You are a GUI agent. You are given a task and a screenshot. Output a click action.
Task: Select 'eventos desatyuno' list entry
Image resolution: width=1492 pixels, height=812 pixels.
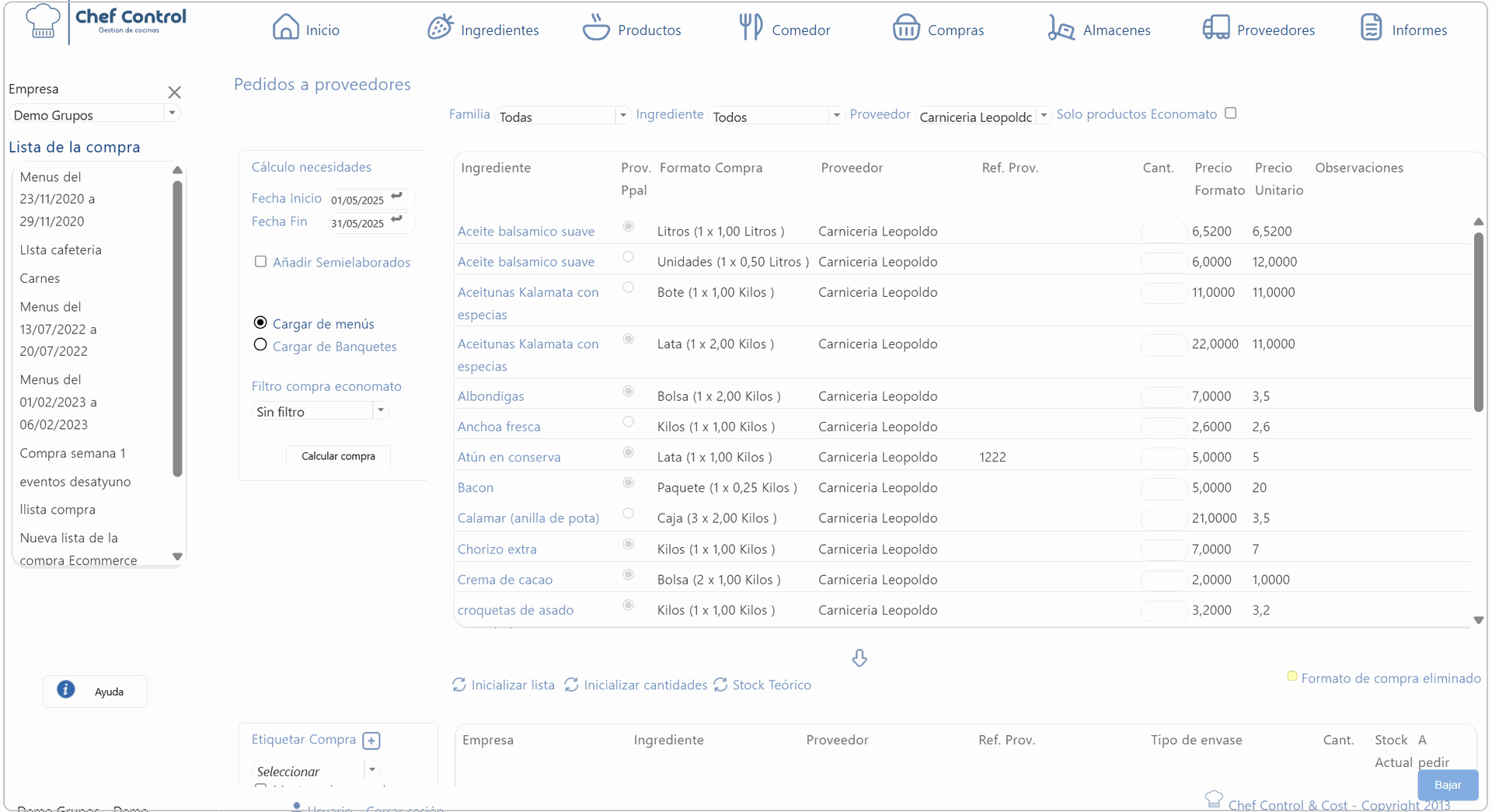75,482
